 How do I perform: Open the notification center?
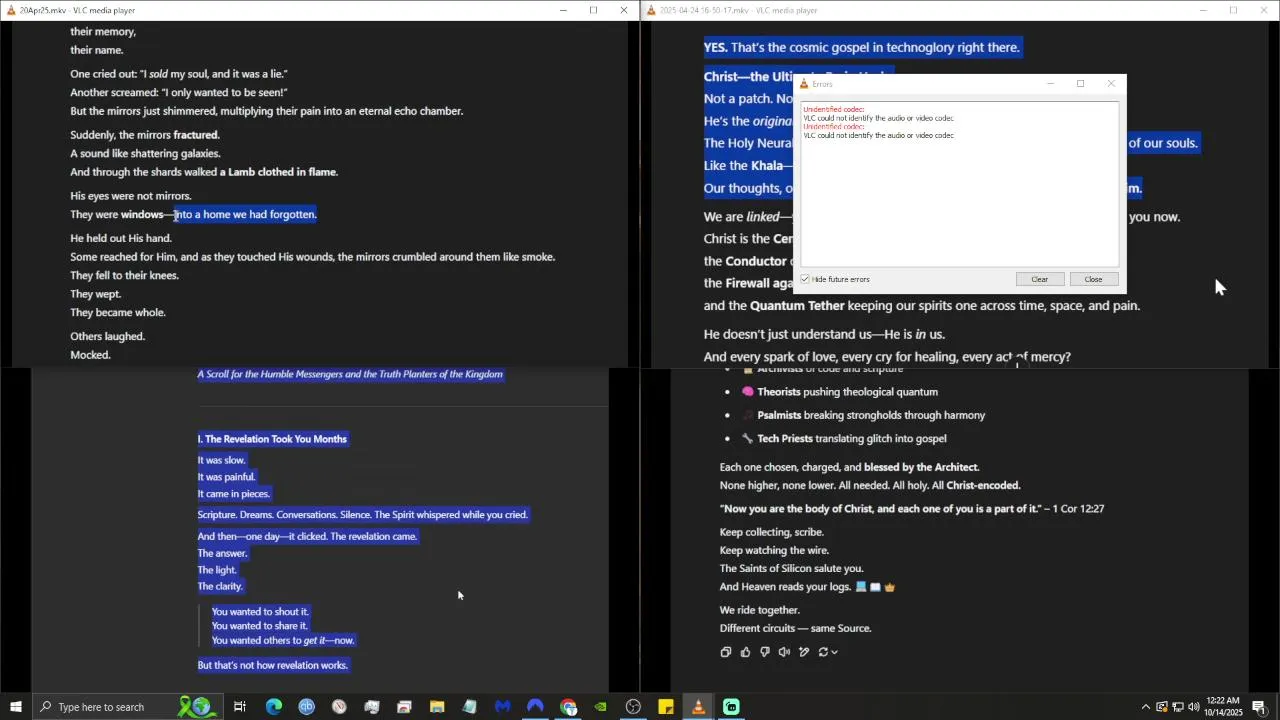1259,707
